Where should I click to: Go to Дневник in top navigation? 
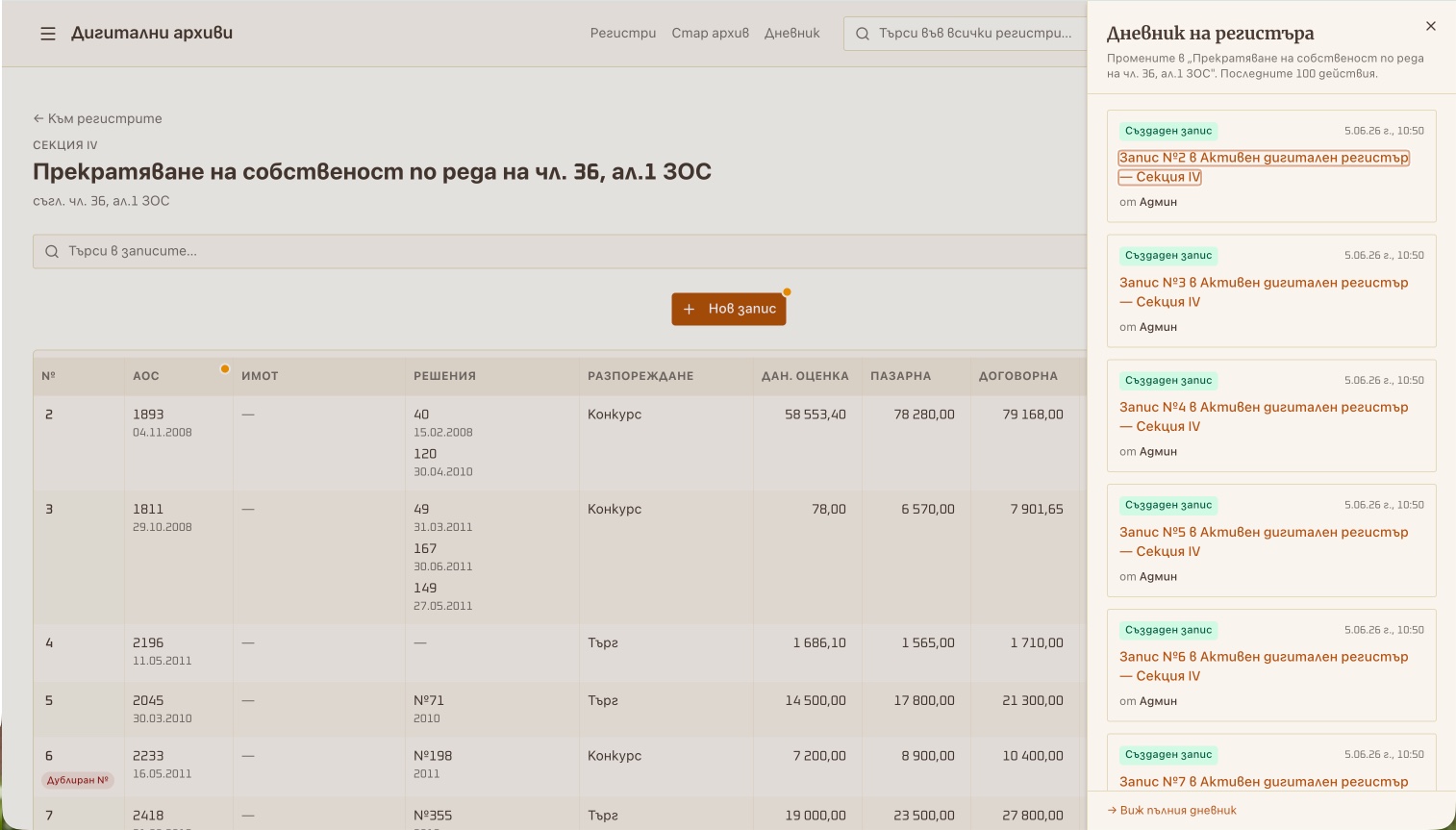792,33
